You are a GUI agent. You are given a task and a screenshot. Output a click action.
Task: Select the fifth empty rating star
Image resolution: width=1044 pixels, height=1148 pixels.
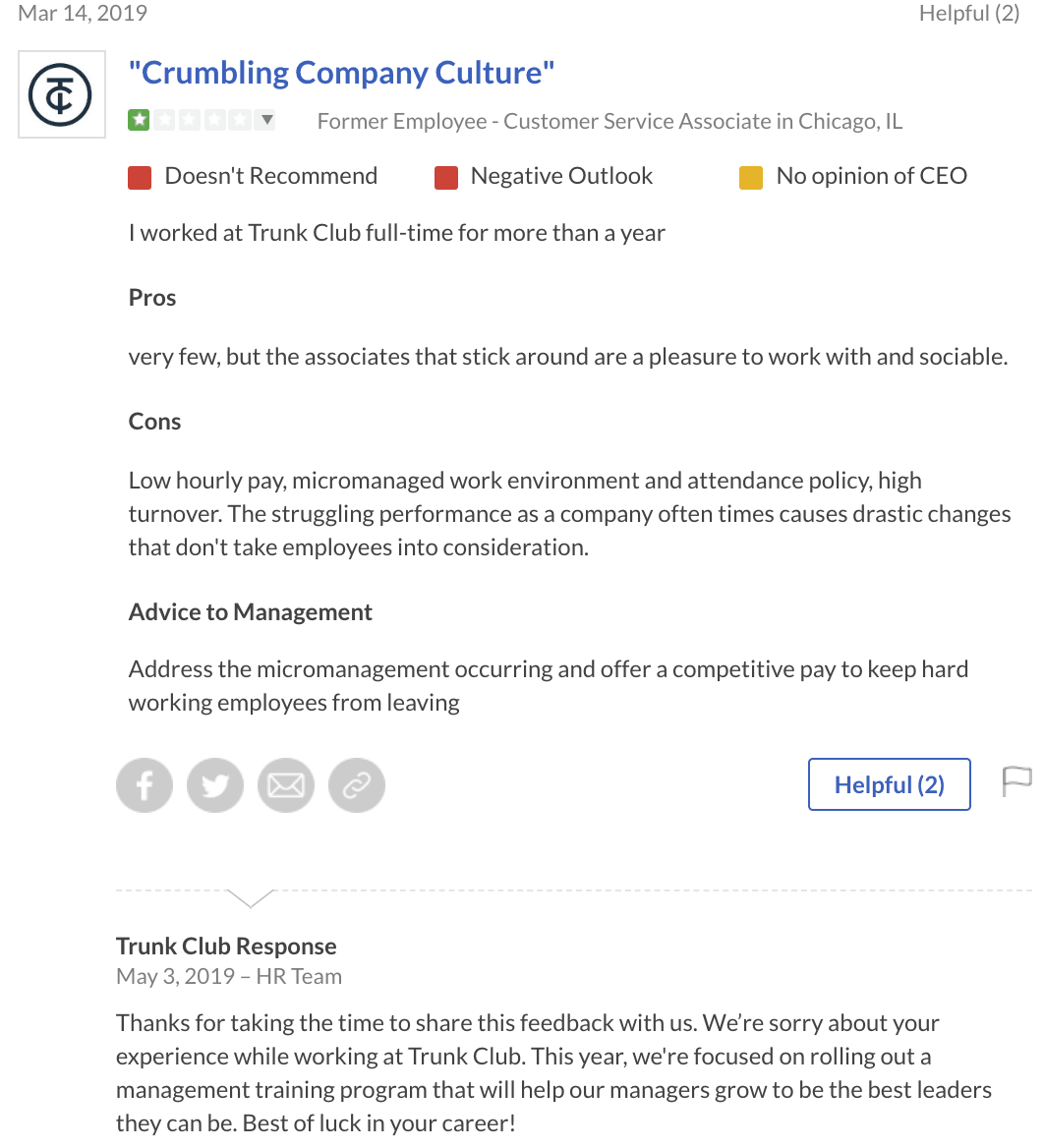pos(241,119)
